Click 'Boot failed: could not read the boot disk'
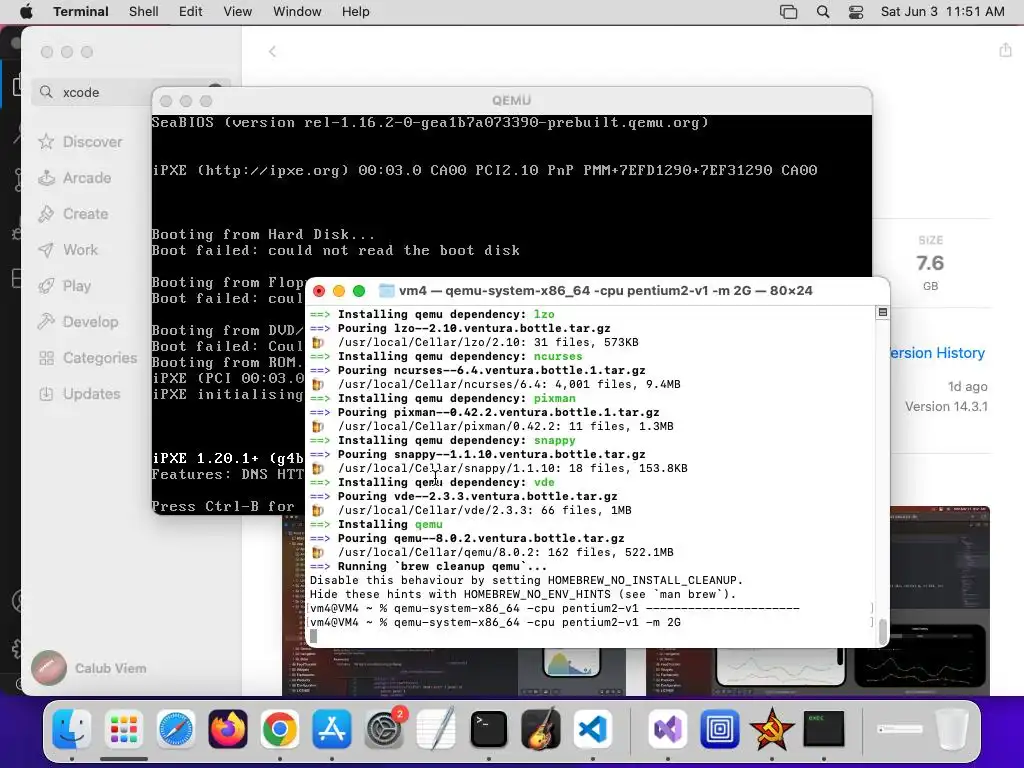The width and height of the screenshot is (1024, 768). 336,250
